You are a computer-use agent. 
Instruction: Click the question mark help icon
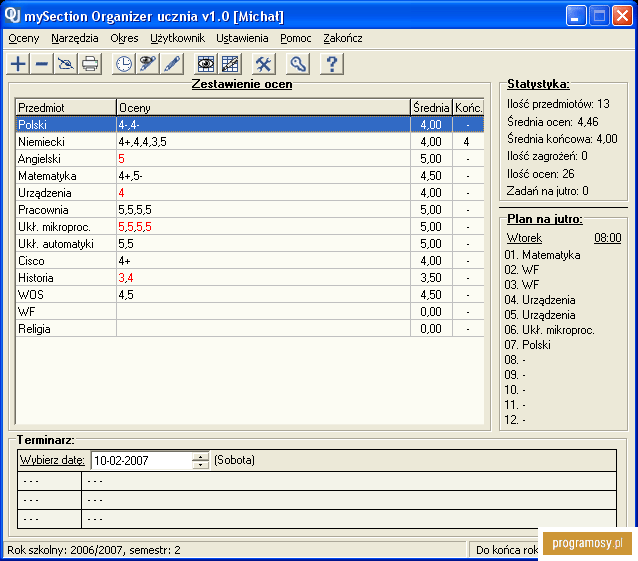tap(332, 64)
